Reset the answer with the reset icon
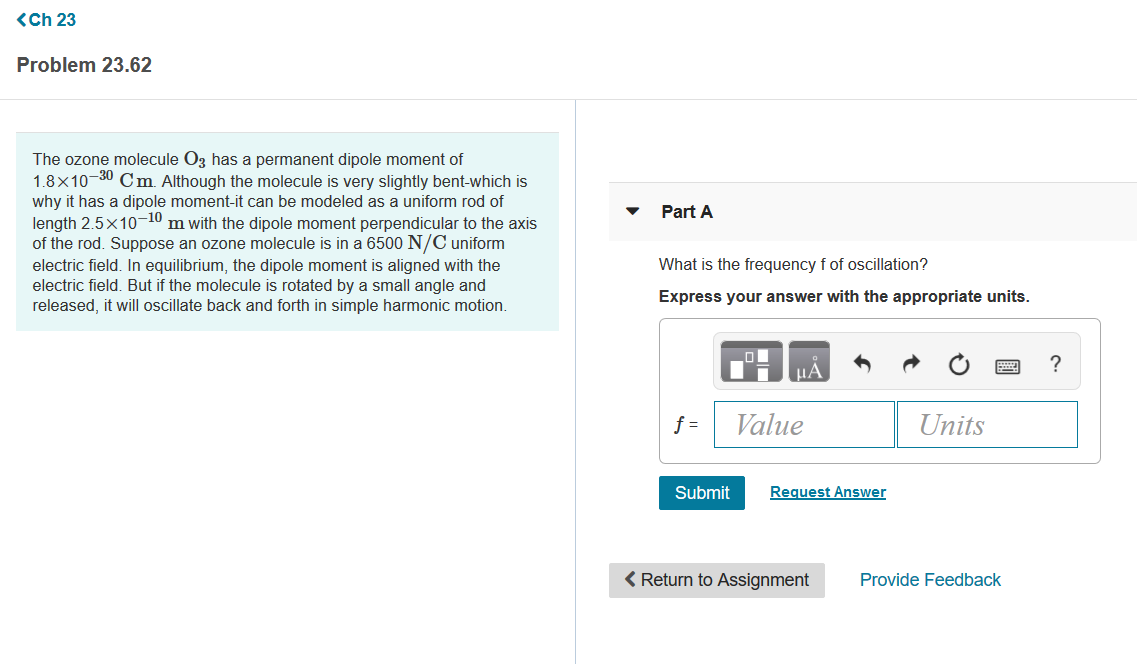 (x=958, y=365)
